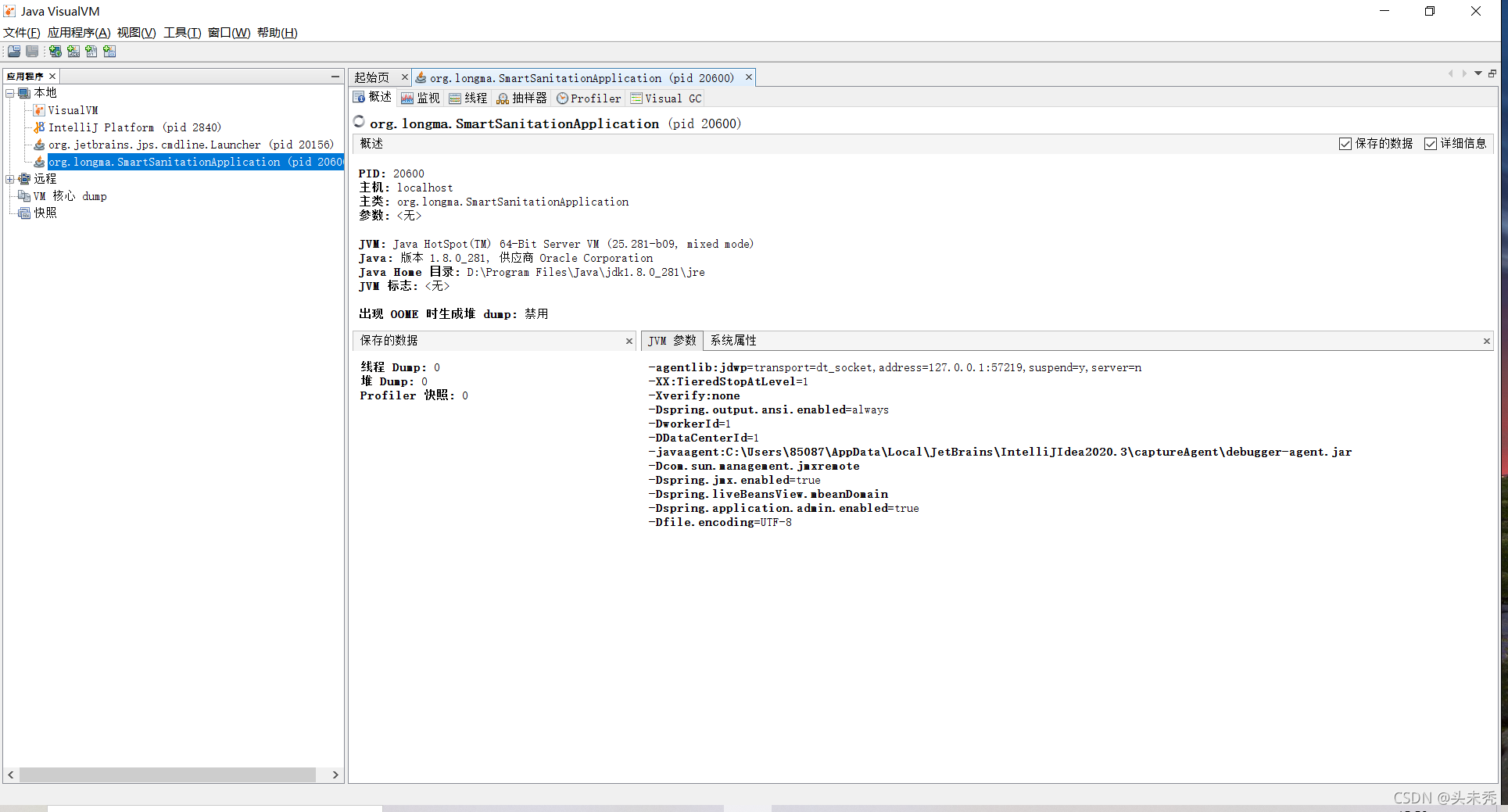Click the tree horizontal scrollbar right arrow
1508x812 pixels.
click(335, 774)
